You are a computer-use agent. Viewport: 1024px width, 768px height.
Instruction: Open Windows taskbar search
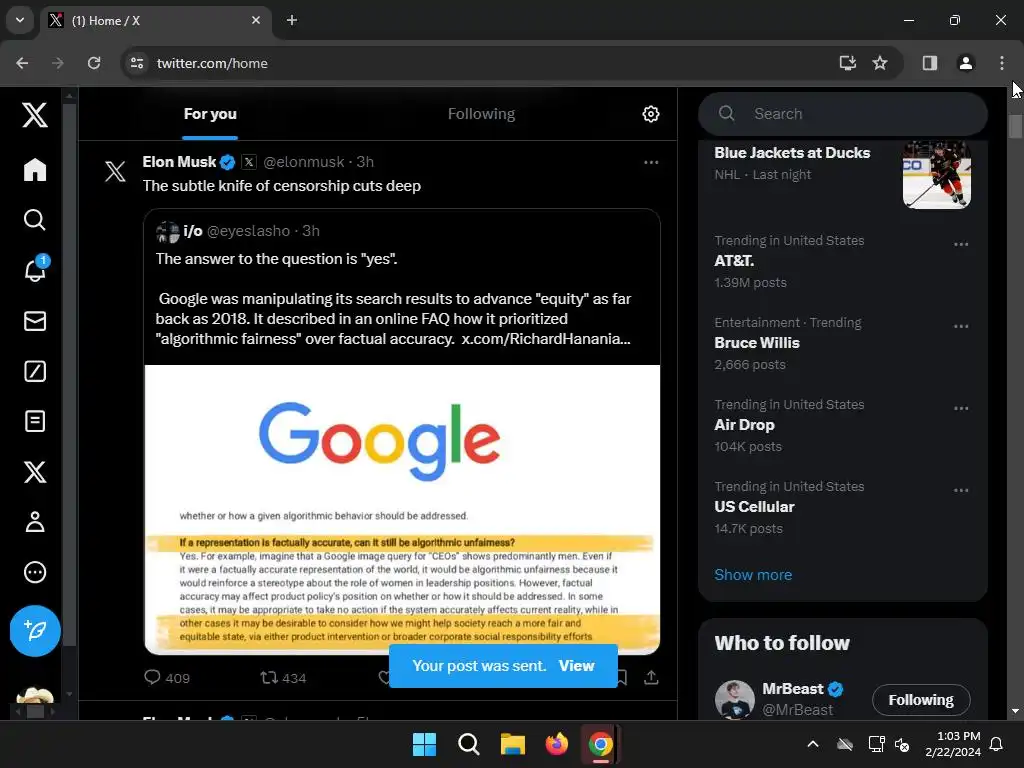point(468,744)
